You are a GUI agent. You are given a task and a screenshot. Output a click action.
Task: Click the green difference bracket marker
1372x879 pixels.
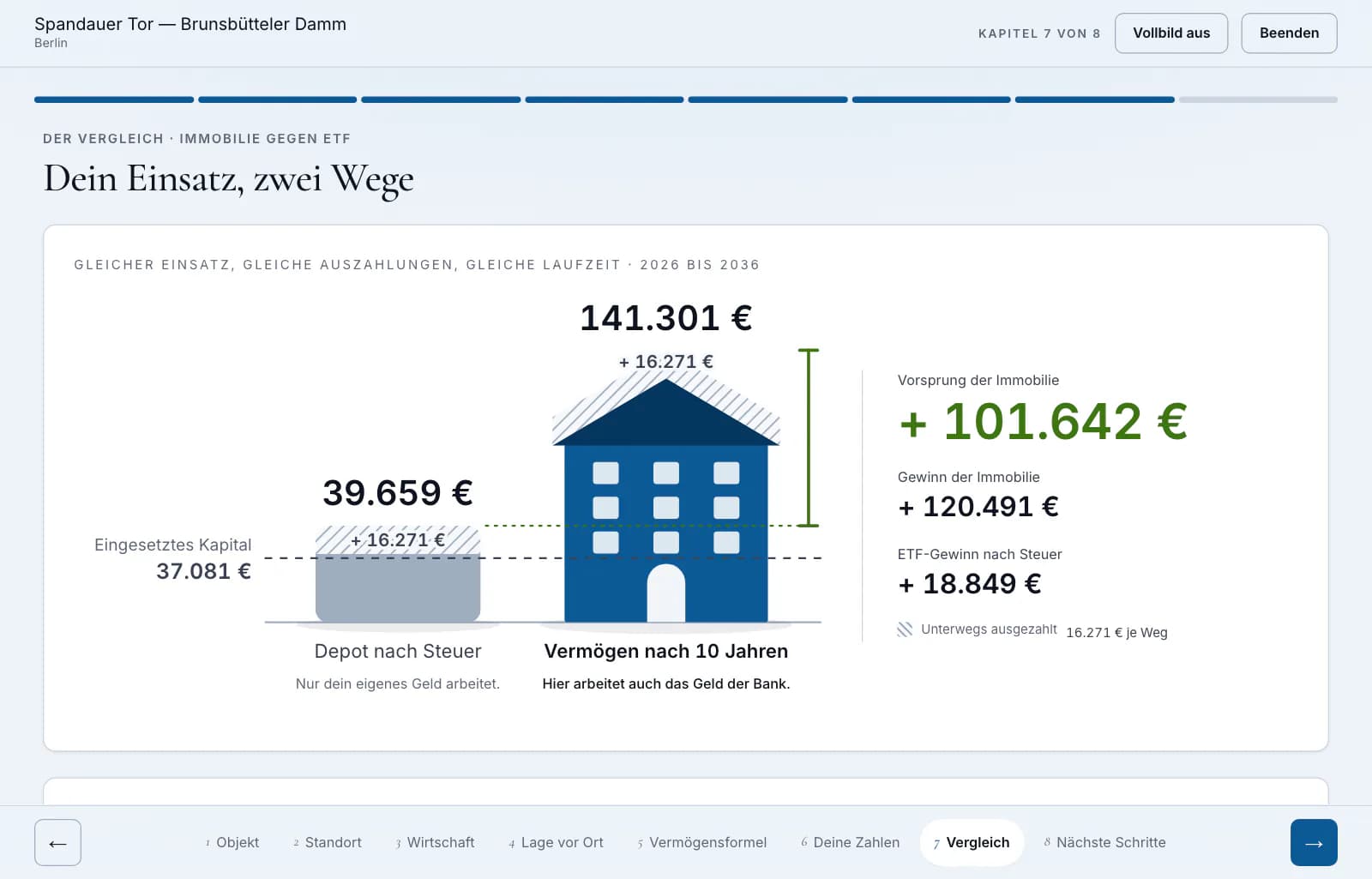(x=808, y=437)
